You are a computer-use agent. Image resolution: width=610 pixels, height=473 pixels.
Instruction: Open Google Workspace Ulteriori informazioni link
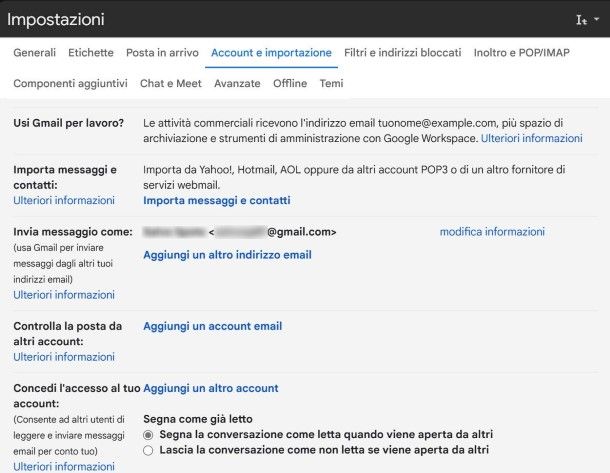click(x=531, y=138)
